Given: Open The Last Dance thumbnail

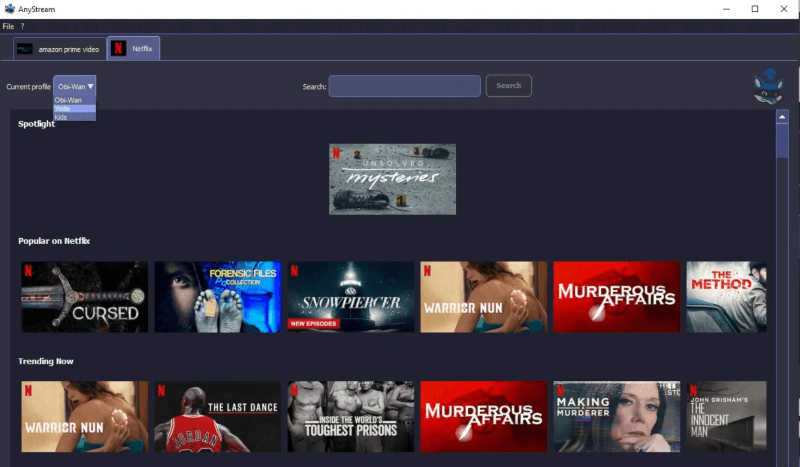Looking at the screenshot, I should (x=218, y=416).
